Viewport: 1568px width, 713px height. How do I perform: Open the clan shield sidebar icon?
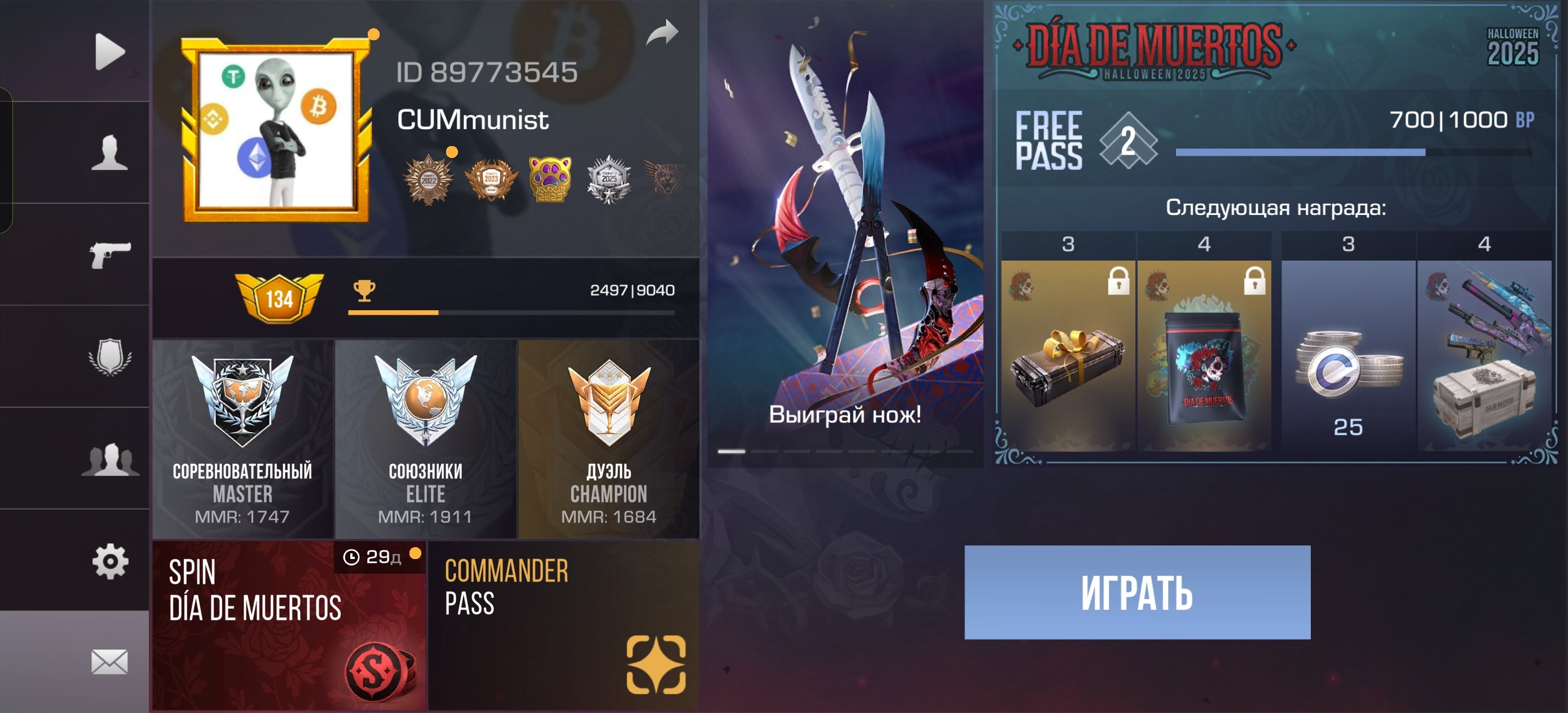(x=110, y=357)
